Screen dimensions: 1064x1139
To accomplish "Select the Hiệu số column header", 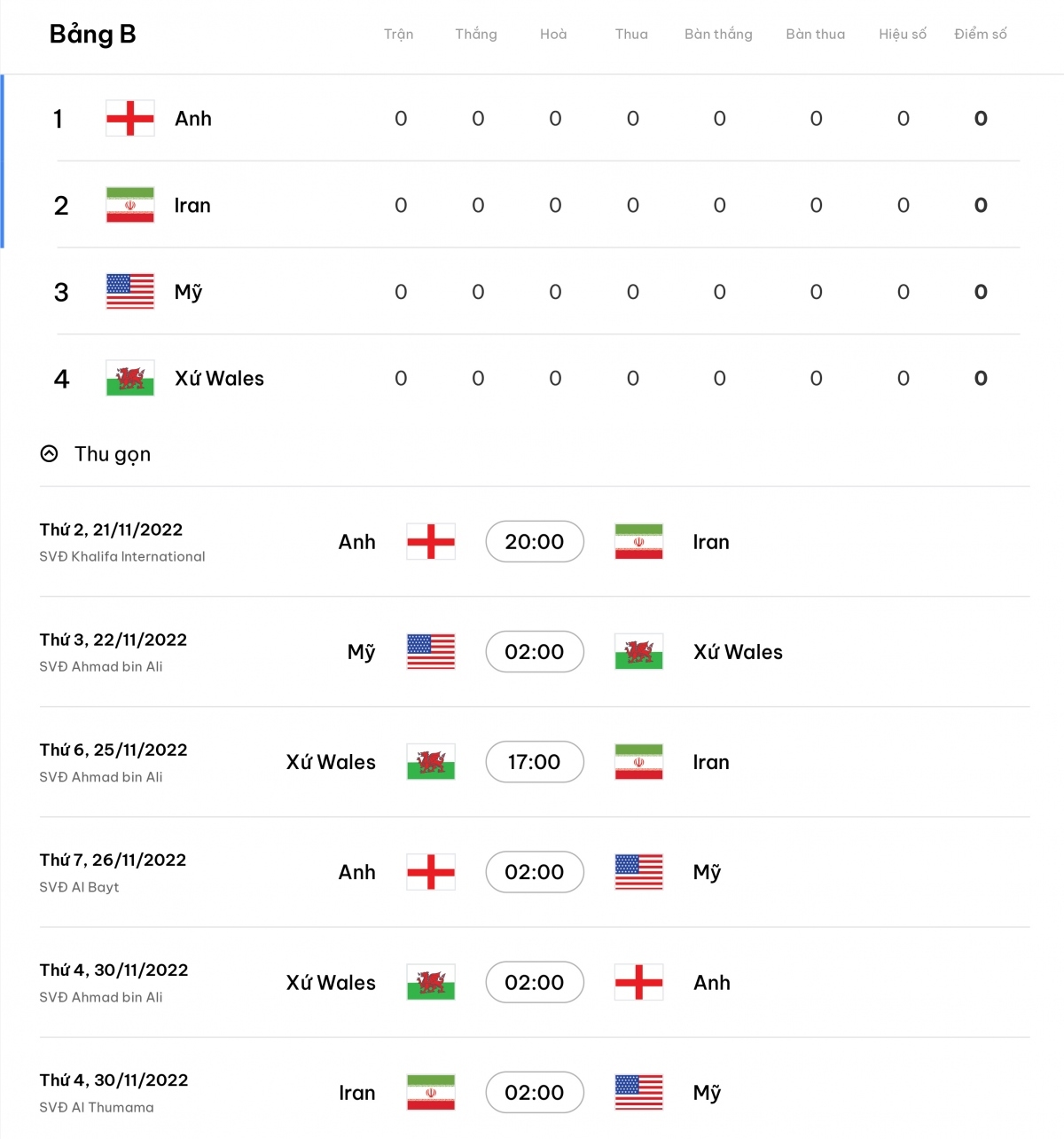I will pyautogui.click(x=903, y=35).
